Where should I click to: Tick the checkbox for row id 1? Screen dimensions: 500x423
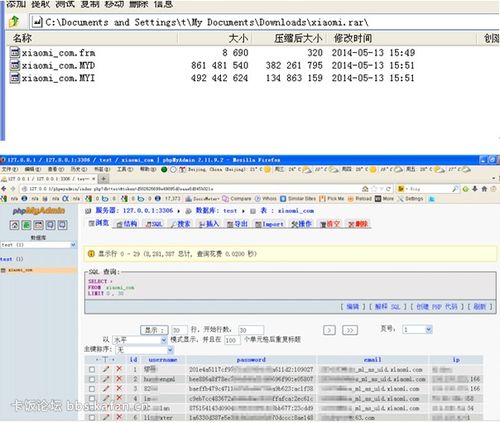[92, 369]
